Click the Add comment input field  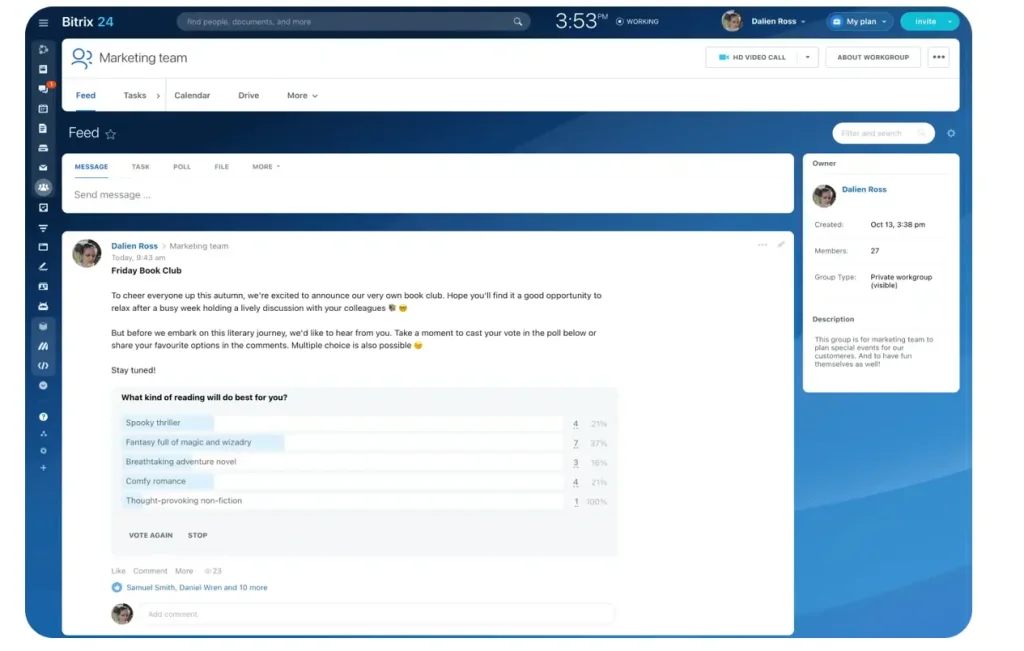[x=376, y=614]
